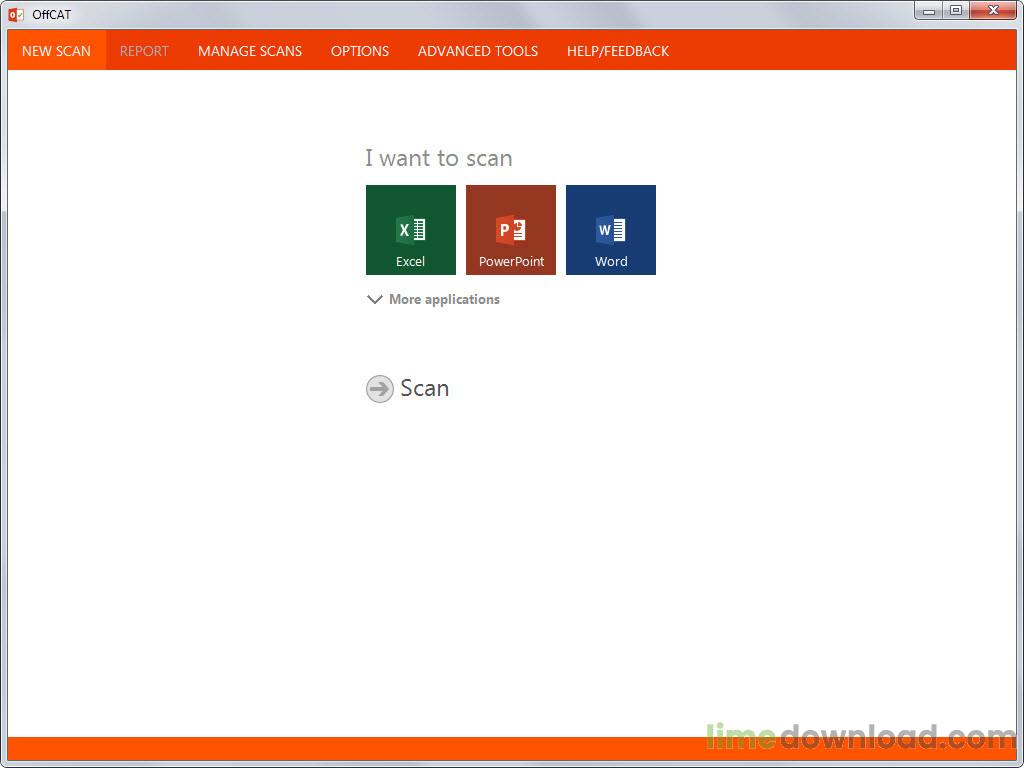The width and height of the screenshot is (1024, 768).
Task: Go to the OPTIONS tab
Action: coord(360,51)
